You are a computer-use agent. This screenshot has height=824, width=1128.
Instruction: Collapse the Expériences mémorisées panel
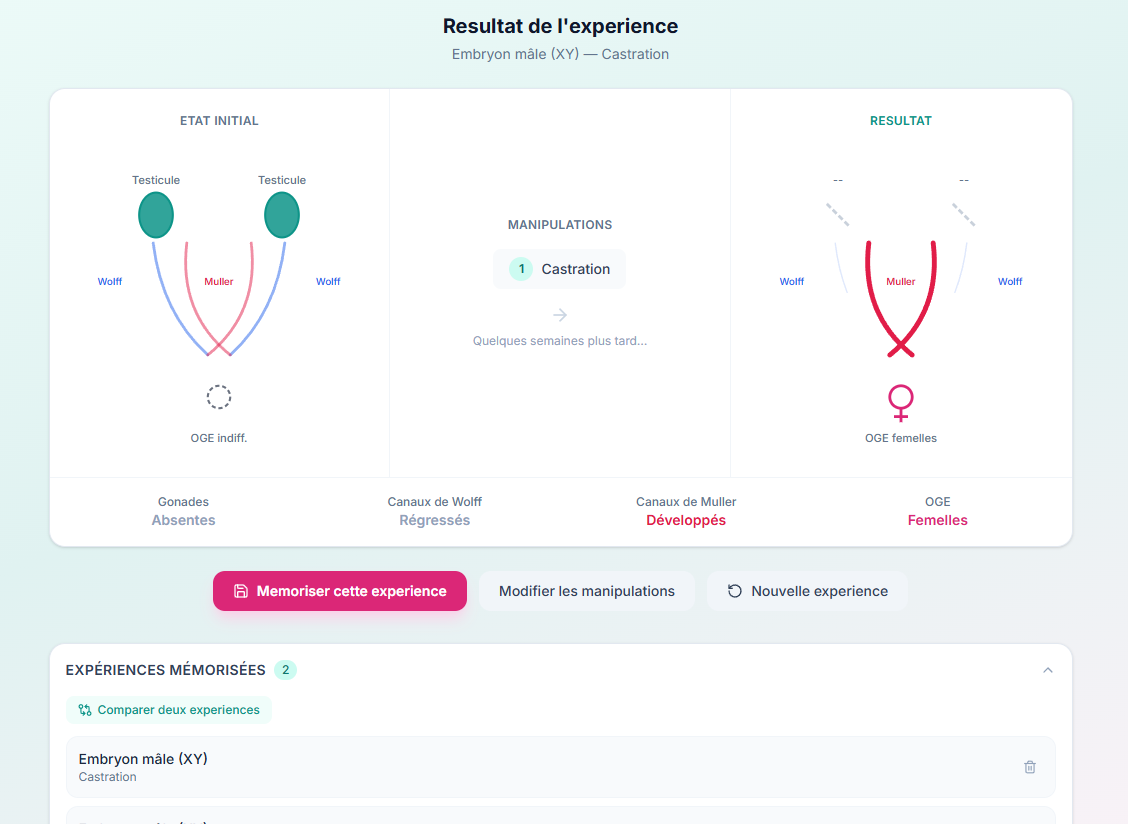(1047, 670)
